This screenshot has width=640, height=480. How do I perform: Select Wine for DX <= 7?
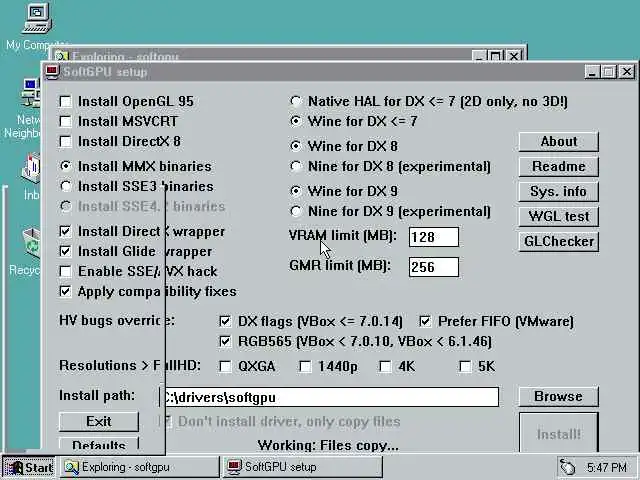click(x=296, y=121)
